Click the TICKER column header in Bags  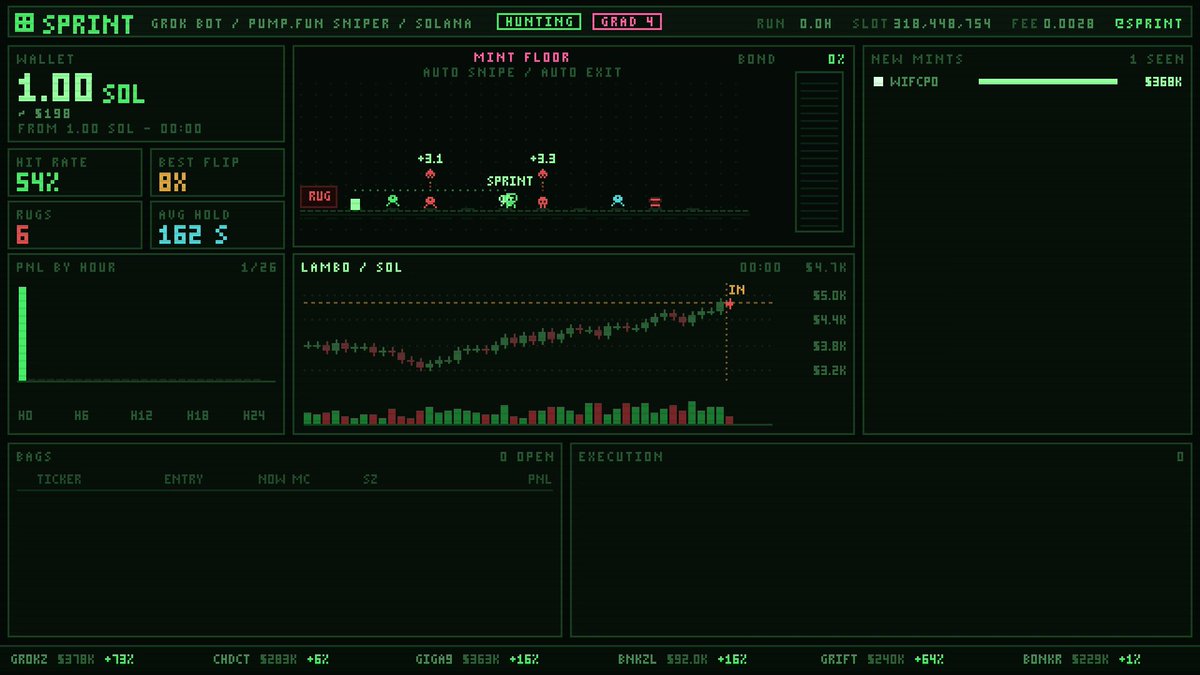(x=59, y=479)
